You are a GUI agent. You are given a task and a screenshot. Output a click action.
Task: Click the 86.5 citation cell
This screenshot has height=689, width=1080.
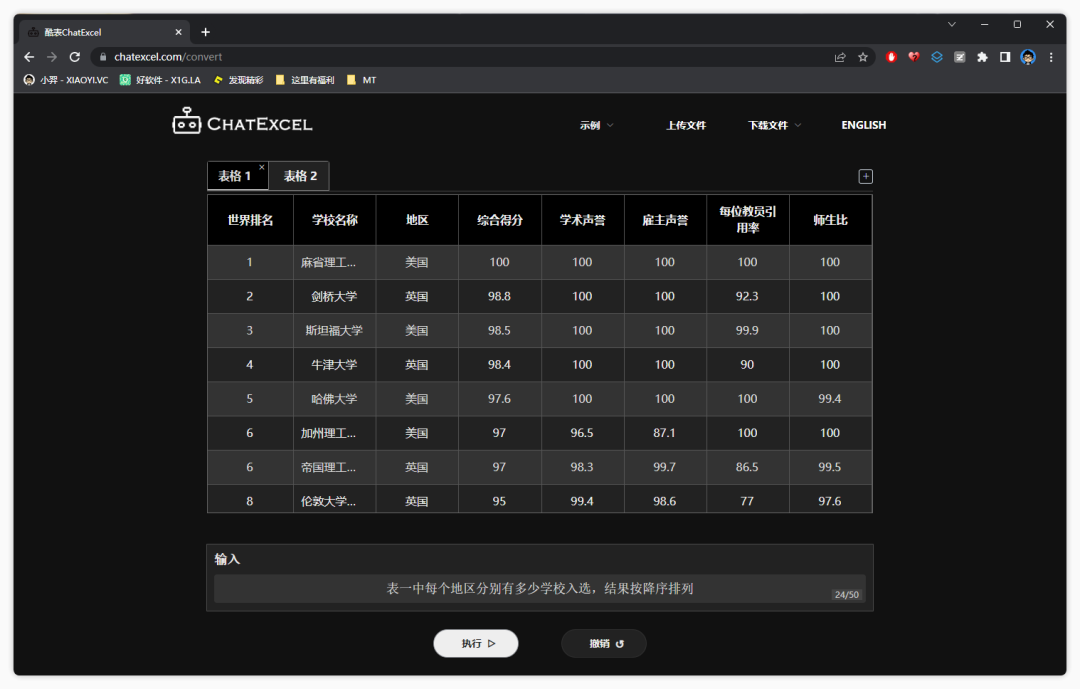(748, 467)
